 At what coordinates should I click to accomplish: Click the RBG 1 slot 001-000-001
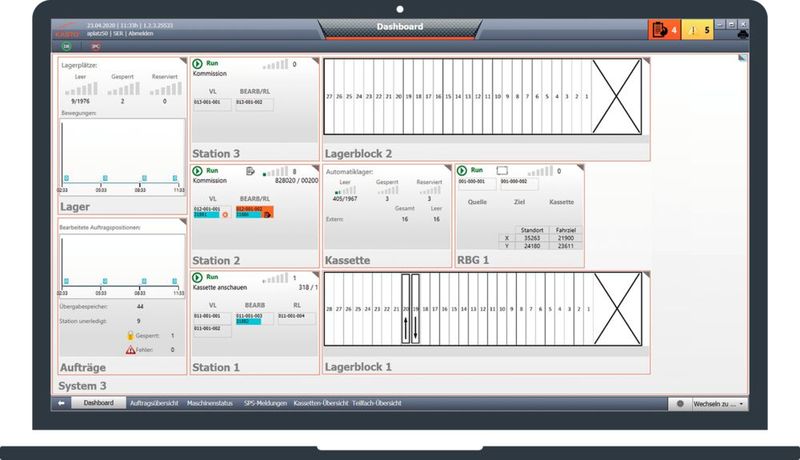pyautogui.click(x=477, y=184)
